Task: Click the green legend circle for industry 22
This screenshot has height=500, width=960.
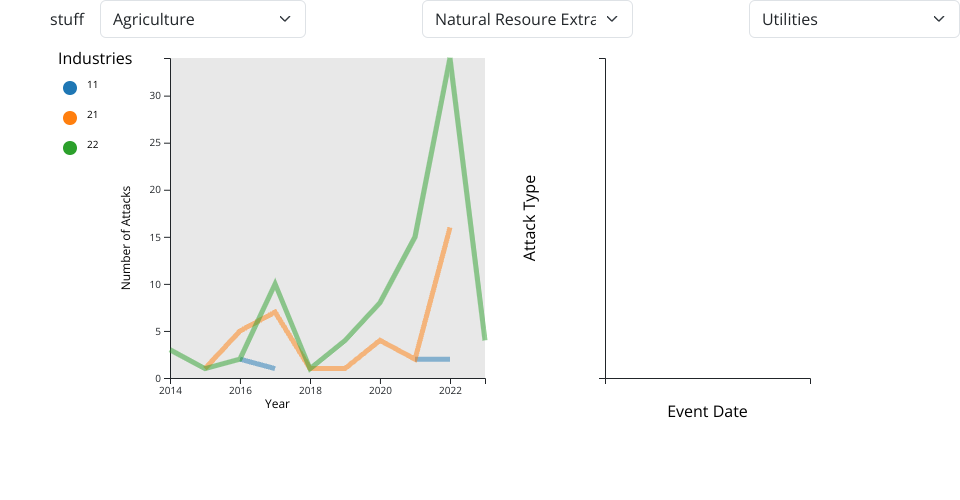Action: tap(70, 148)
